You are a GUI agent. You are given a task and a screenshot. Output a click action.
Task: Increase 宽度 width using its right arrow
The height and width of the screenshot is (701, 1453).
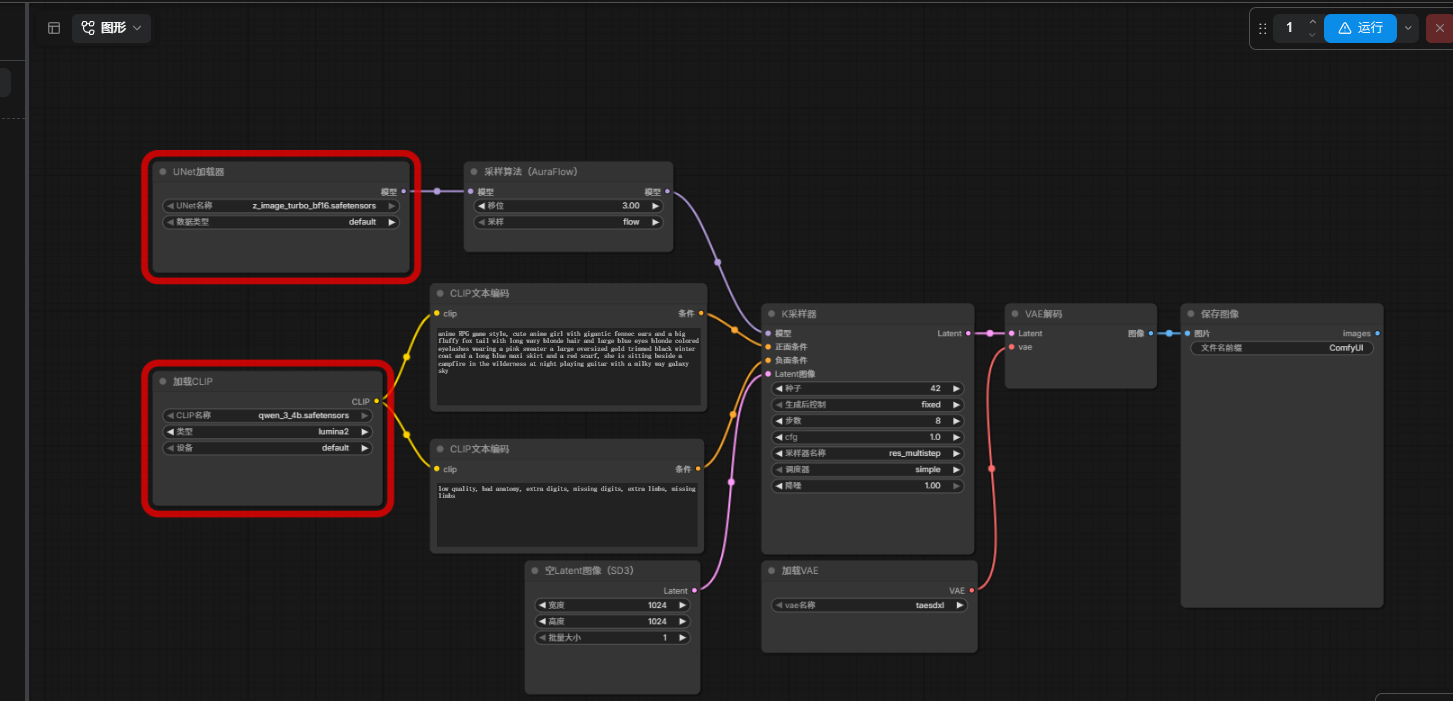683,605
